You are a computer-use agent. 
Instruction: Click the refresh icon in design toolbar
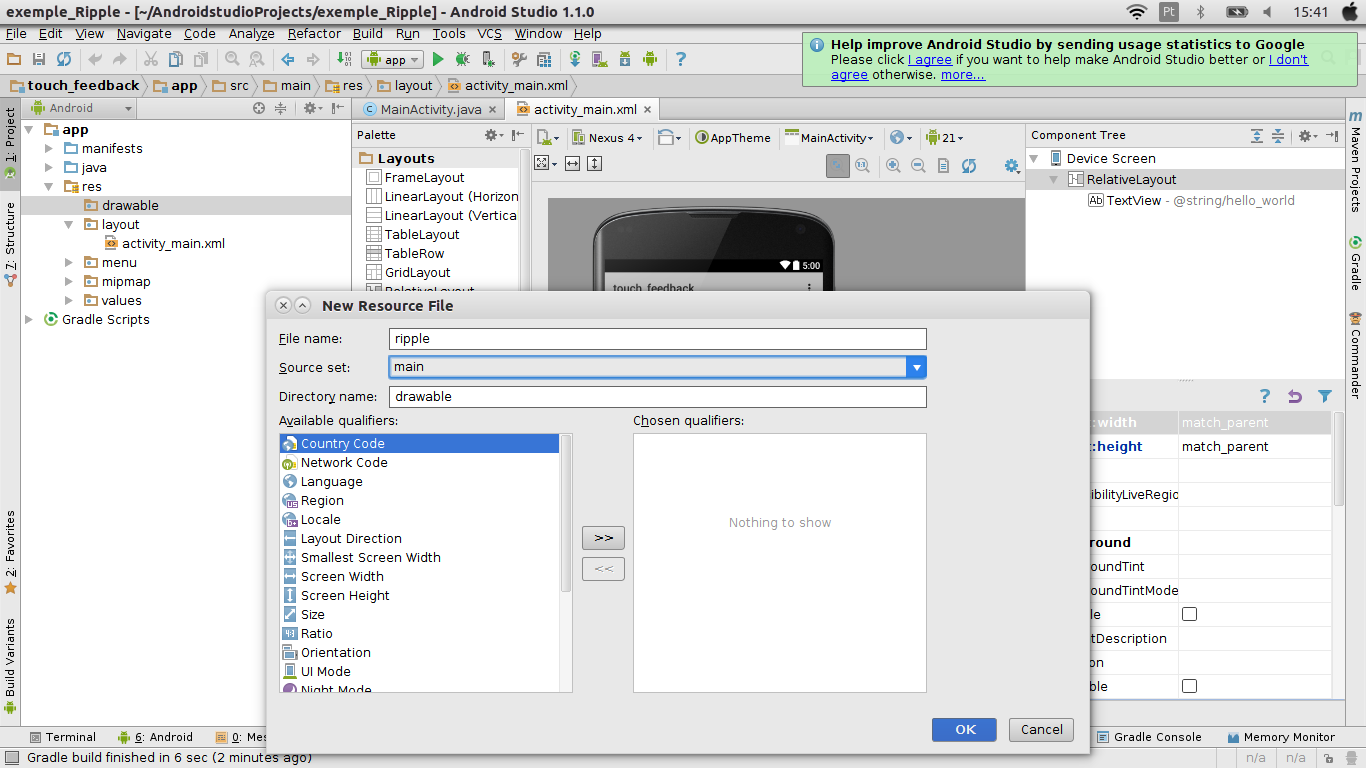click(x=969, y=166)
